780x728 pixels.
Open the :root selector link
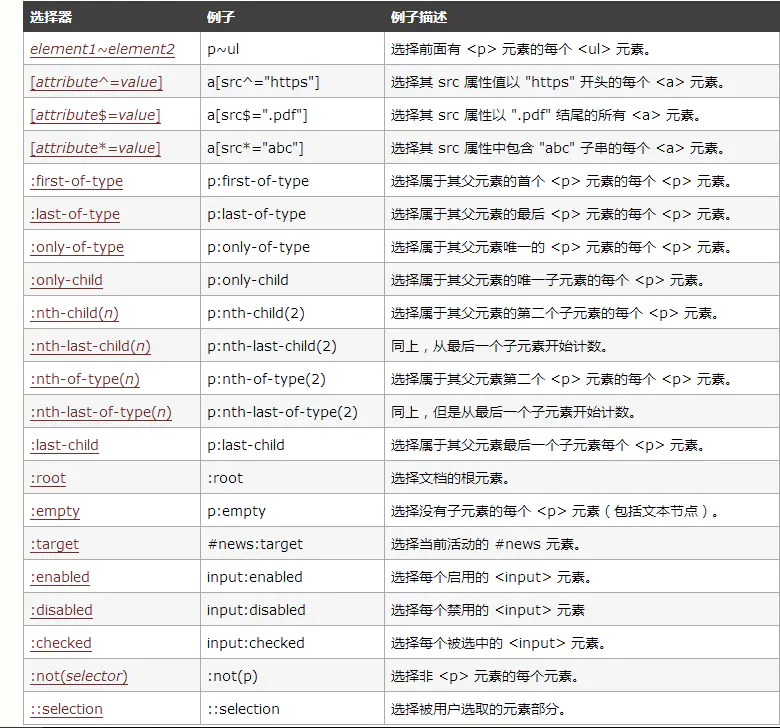[48, 478]
